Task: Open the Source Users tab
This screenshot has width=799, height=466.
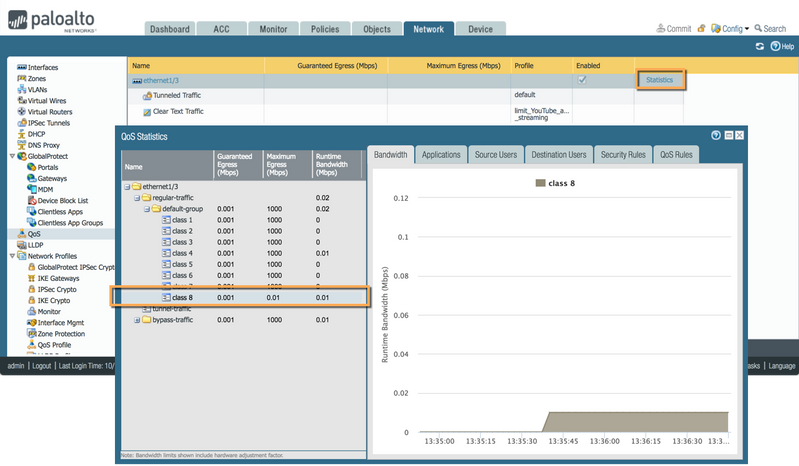Action: tap(496, 155)
